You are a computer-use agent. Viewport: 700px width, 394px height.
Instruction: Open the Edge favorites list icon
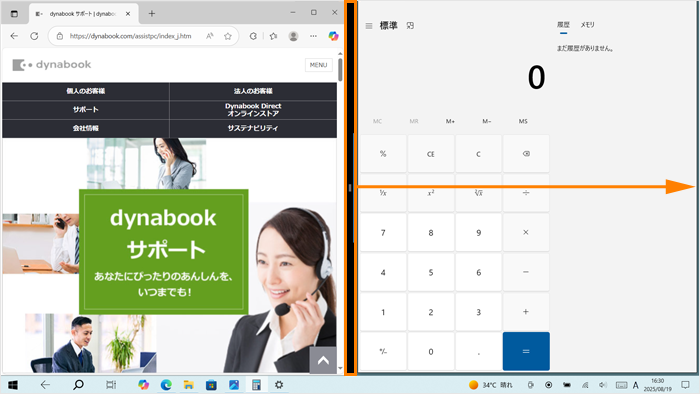coord(273,36)
